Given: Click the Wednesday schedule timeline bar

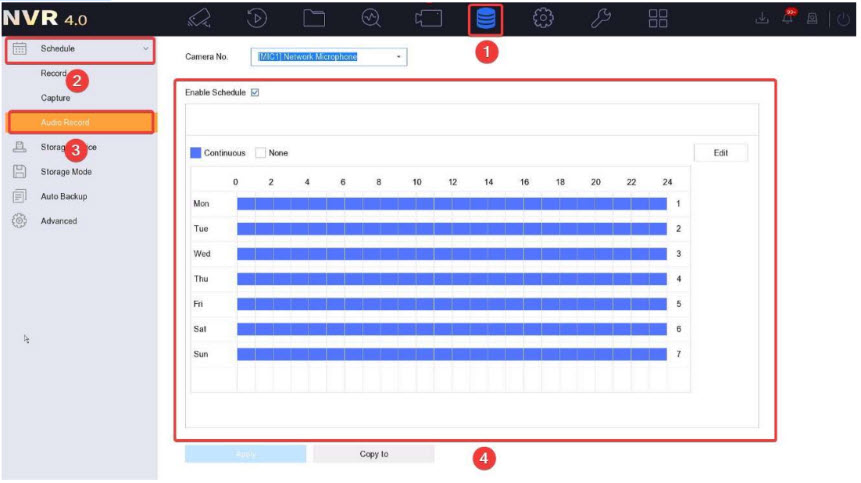Looking at the screenshot, I should point(451,254).
